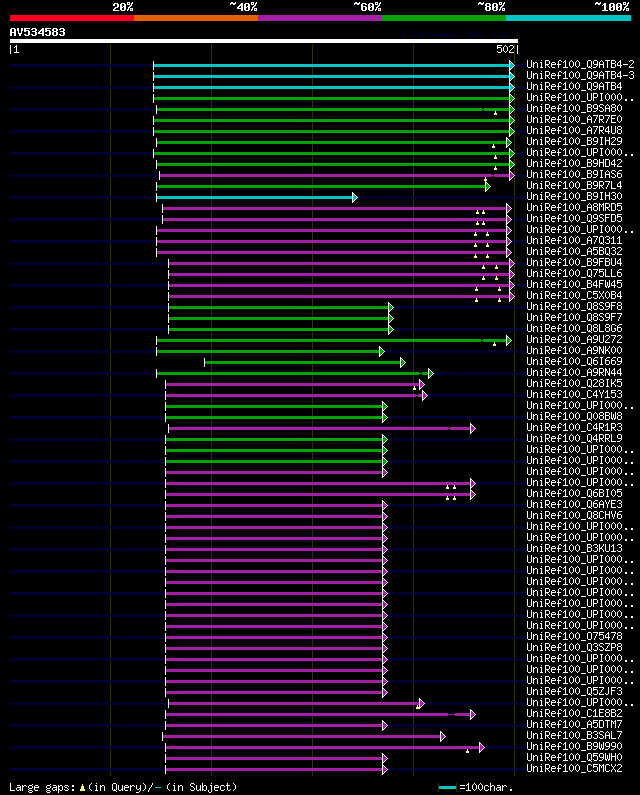Screen dimensions: 640x795
Task: Click the purple alignment bar for UniRef100_O75478
Action: click(x=274, y=637)
